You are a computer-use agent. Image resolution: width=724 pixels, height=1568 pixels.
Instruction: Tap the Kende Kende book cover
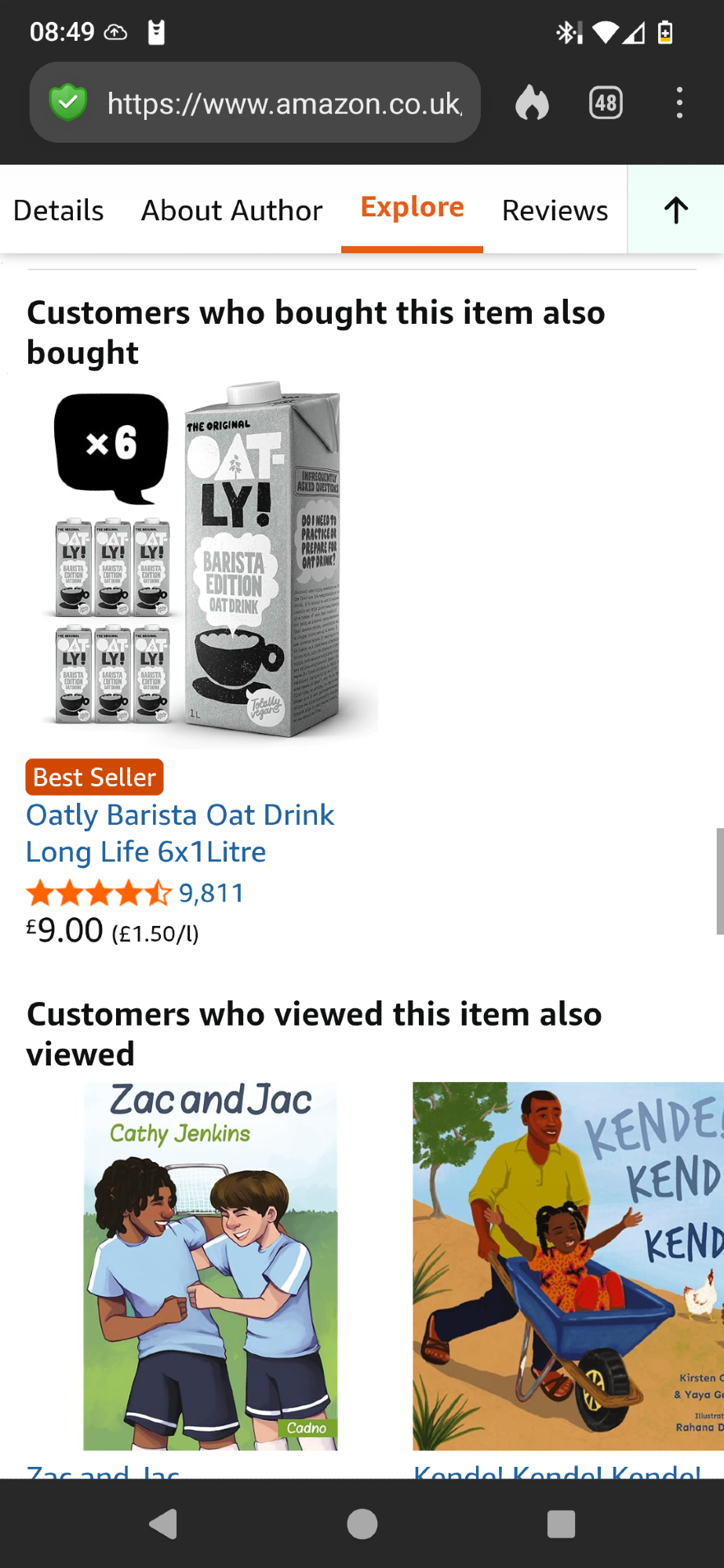point(568,1266)
